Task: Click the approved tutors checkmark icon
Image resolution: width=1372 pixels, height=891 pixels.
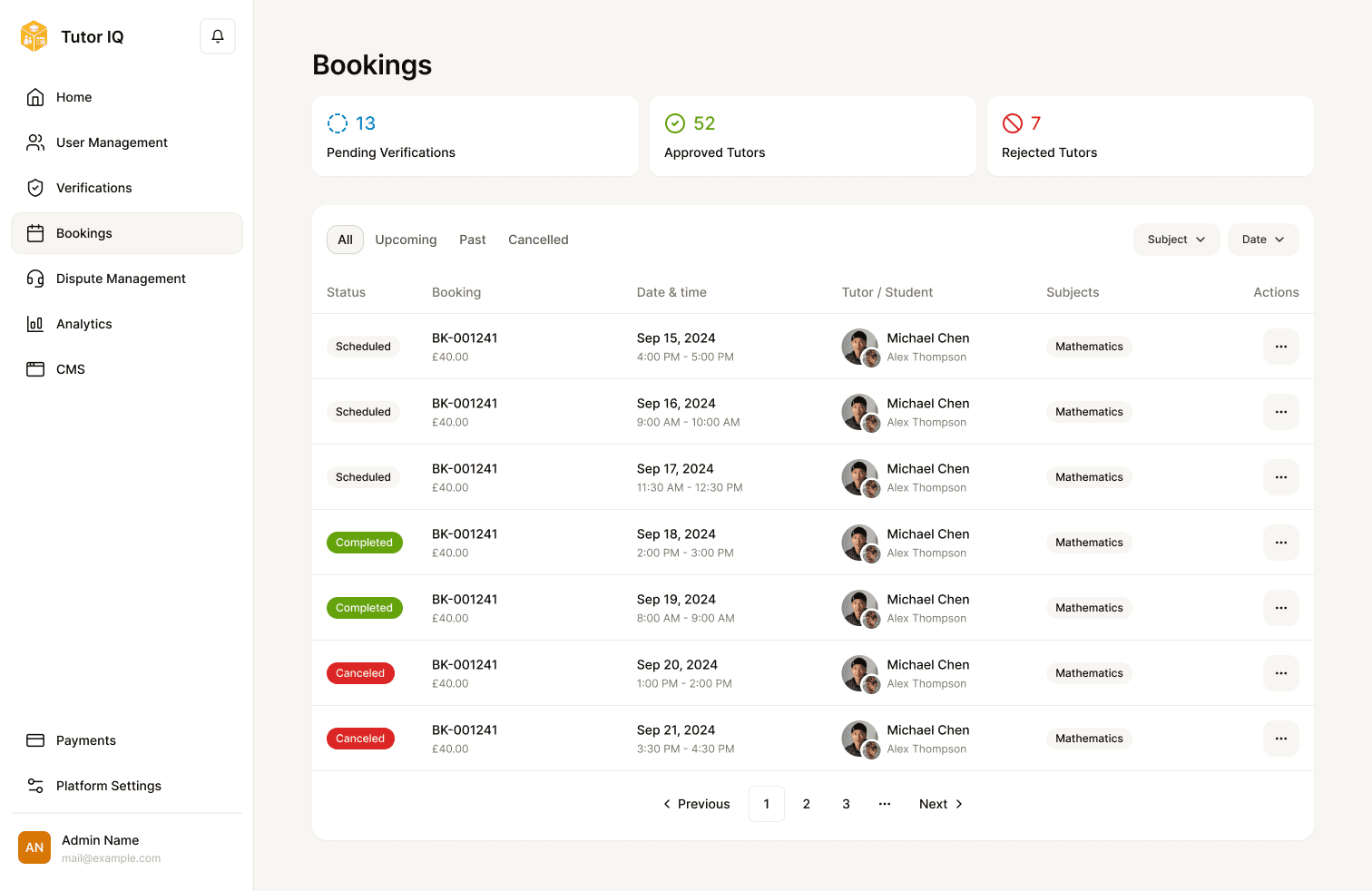Action: click(675, 123)
